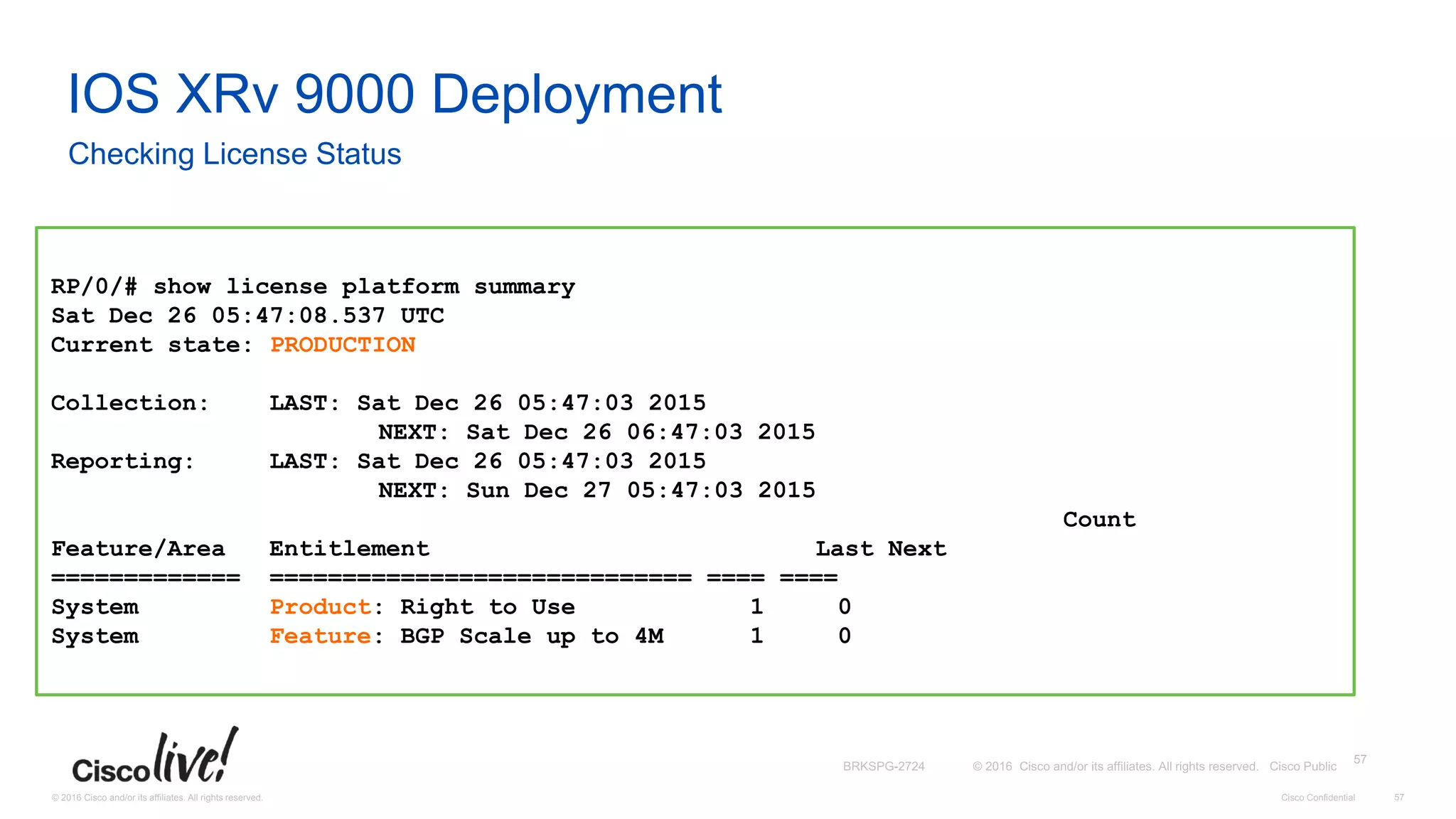This screenshot has width=1456, height=819.
Task: Click the 'Reporting:' label
Action: tap(122, 462)
